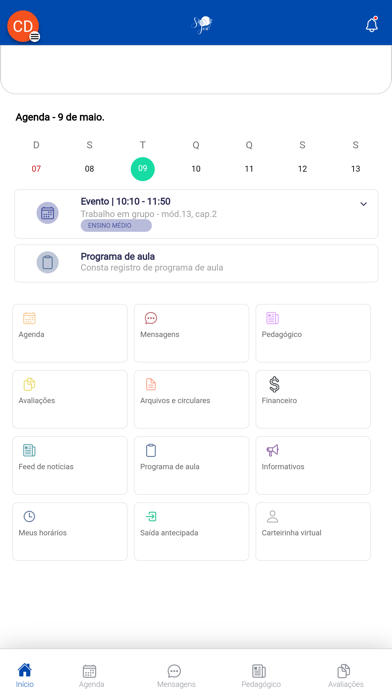This screenshot has height=696, width=392.
Task: Open the Meus horários clock icon
Action: (29, 516)
